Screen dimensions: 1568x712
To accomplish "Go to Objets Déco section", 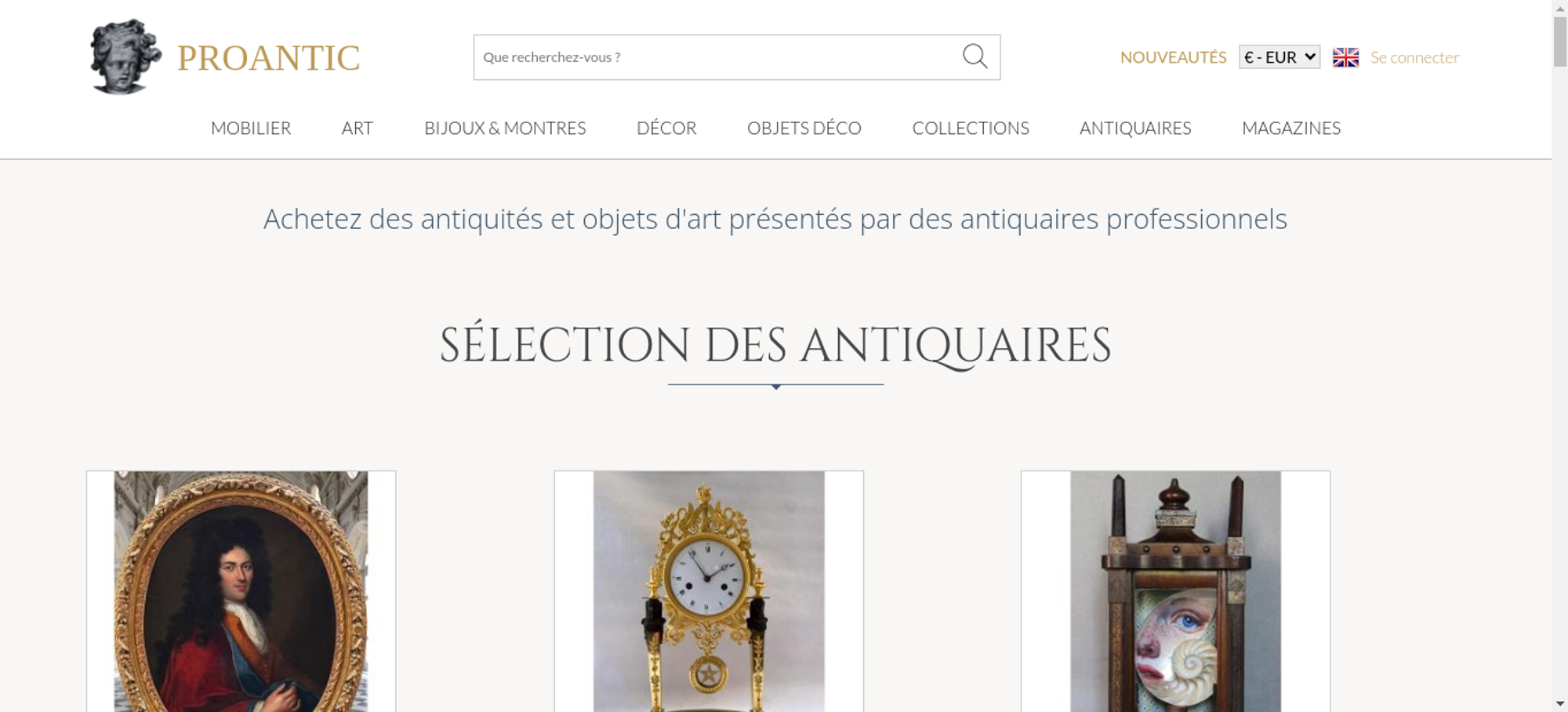I will click(804, 128).
